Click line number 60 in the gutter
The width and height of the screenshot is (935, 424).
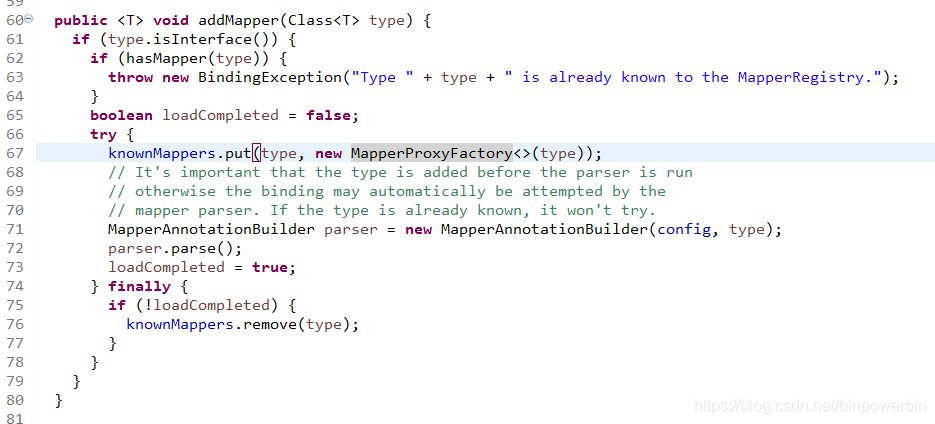pos(15,20)
